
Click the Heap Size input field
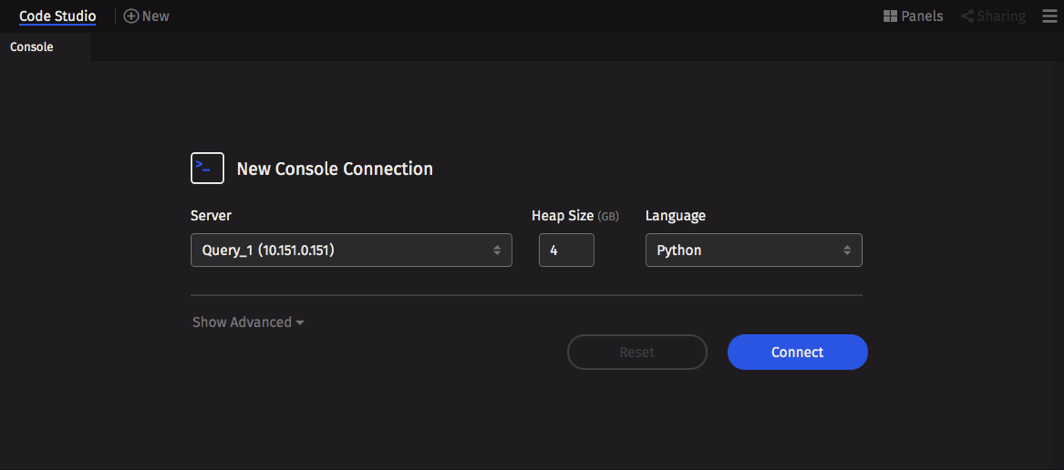[x=567, y=250]
